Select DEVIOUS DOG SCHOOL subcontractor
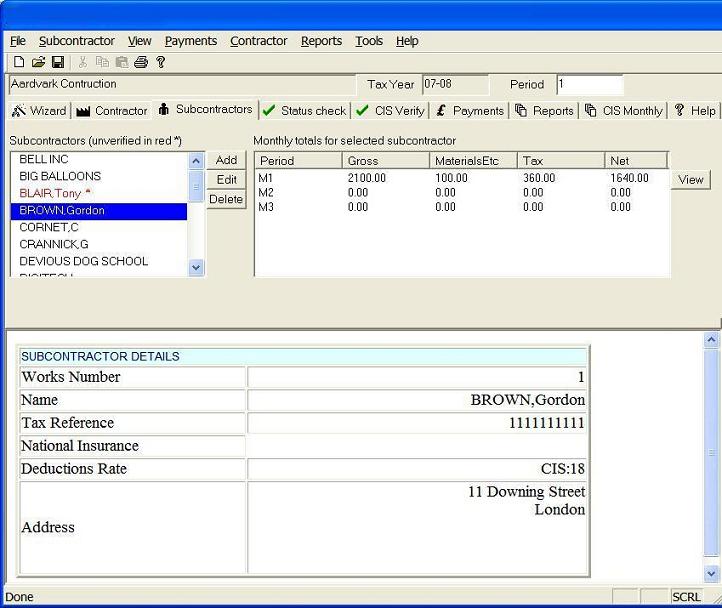This screenshot has width=722, height=608. coord(99,261)
